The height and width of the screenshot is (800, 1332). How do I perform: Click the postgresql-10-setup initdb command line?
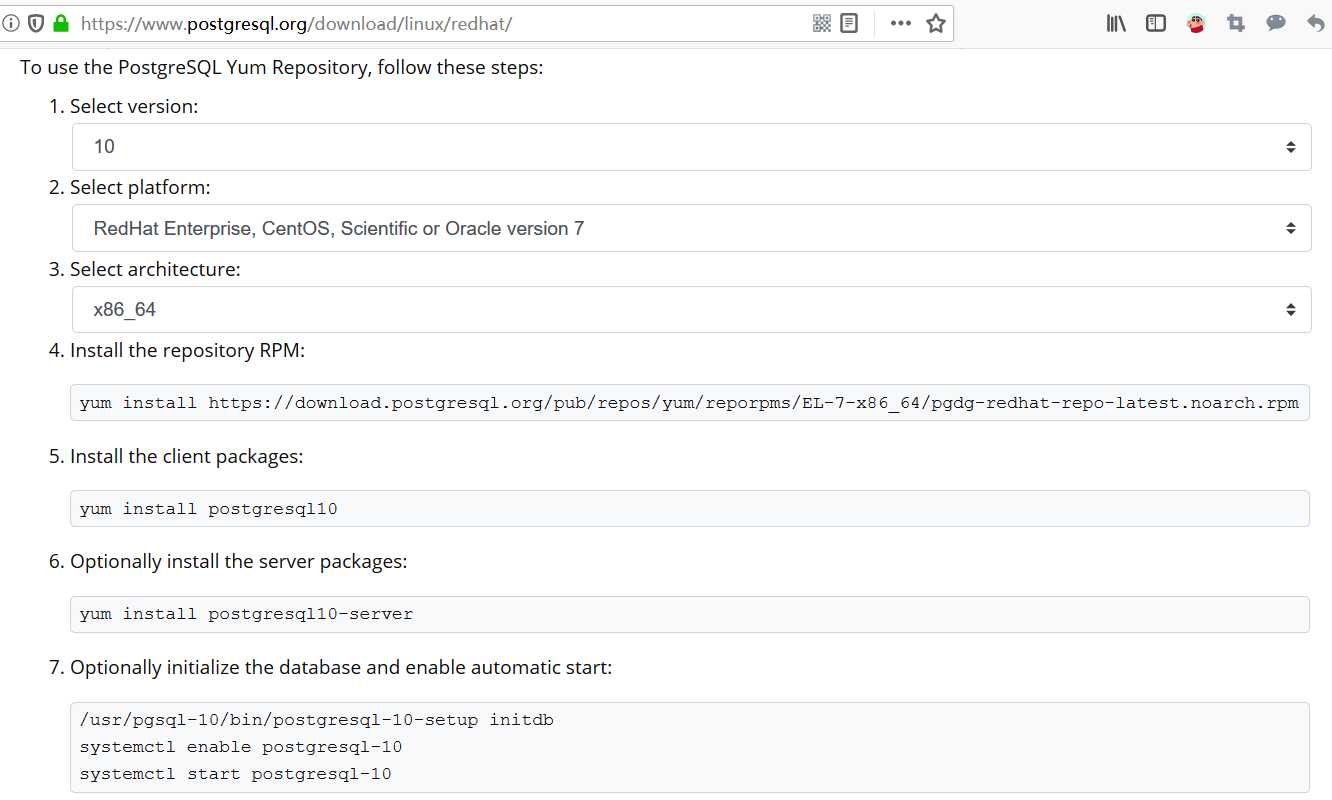pos(317,720)
